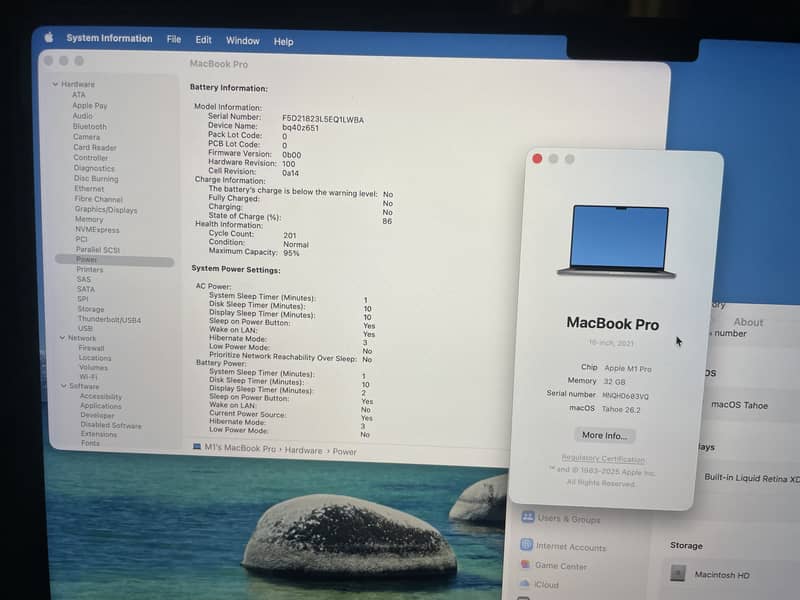Click the computer icon in path bar

click(196, 449)
